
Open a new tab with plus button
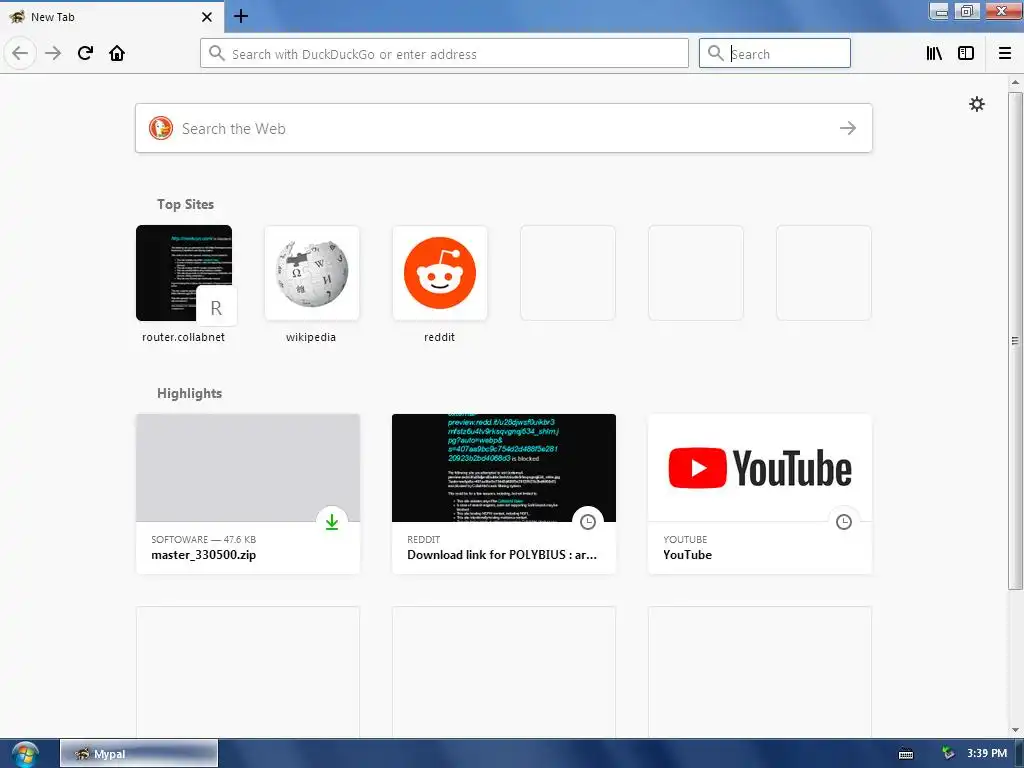point(241,16)
